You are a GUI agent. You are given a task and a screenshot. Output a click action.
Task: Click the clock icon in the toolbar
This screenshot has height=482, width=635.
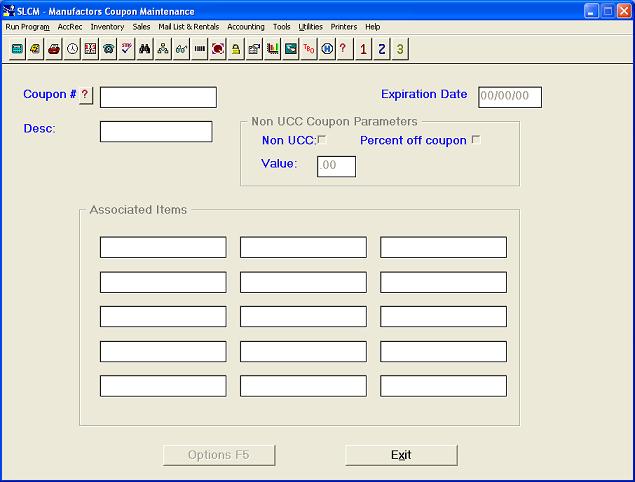pyautogui.click(x=72, y=48)
